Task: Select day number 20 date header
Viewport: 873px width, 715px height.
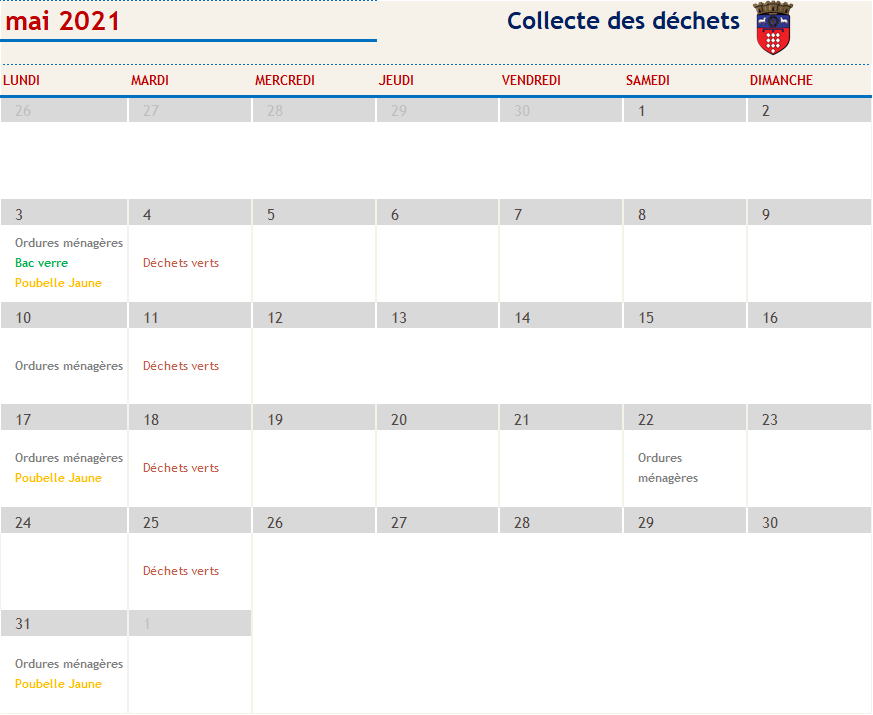Action: tap(437, 418)
